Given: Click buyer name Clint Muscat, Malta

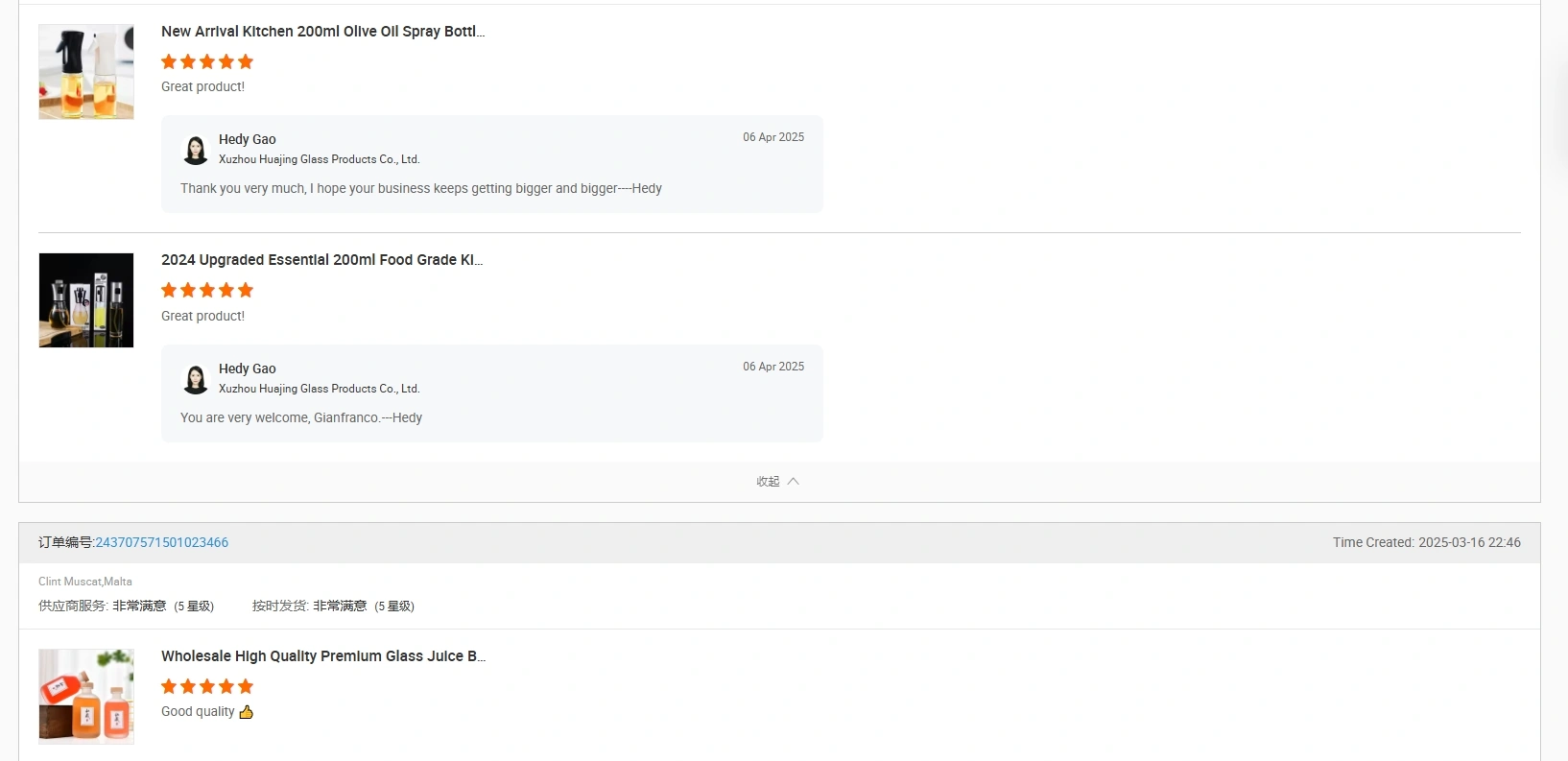Looking at the screenshot, I should [85, 582].
